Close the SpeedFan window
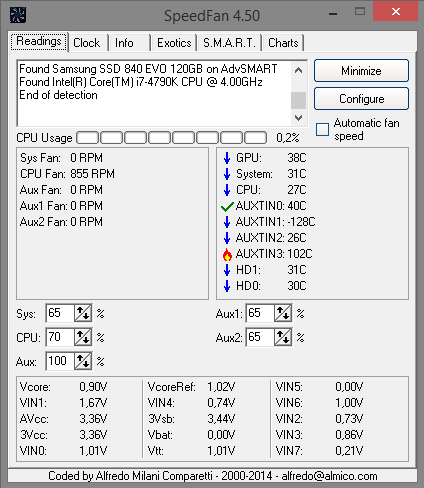 click(395, 12)
